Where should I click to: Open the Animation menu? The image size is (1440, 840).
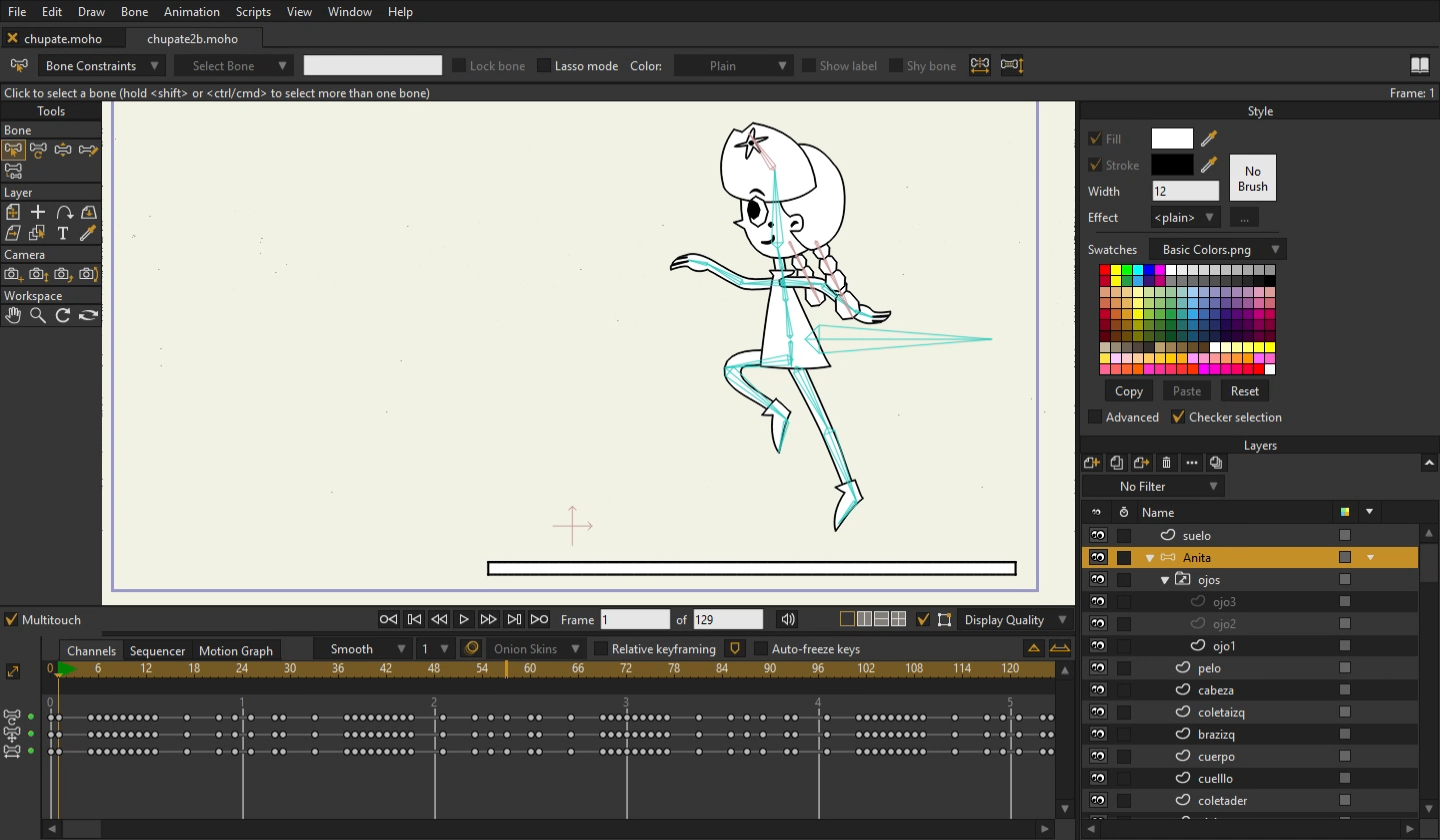(191, 12)
